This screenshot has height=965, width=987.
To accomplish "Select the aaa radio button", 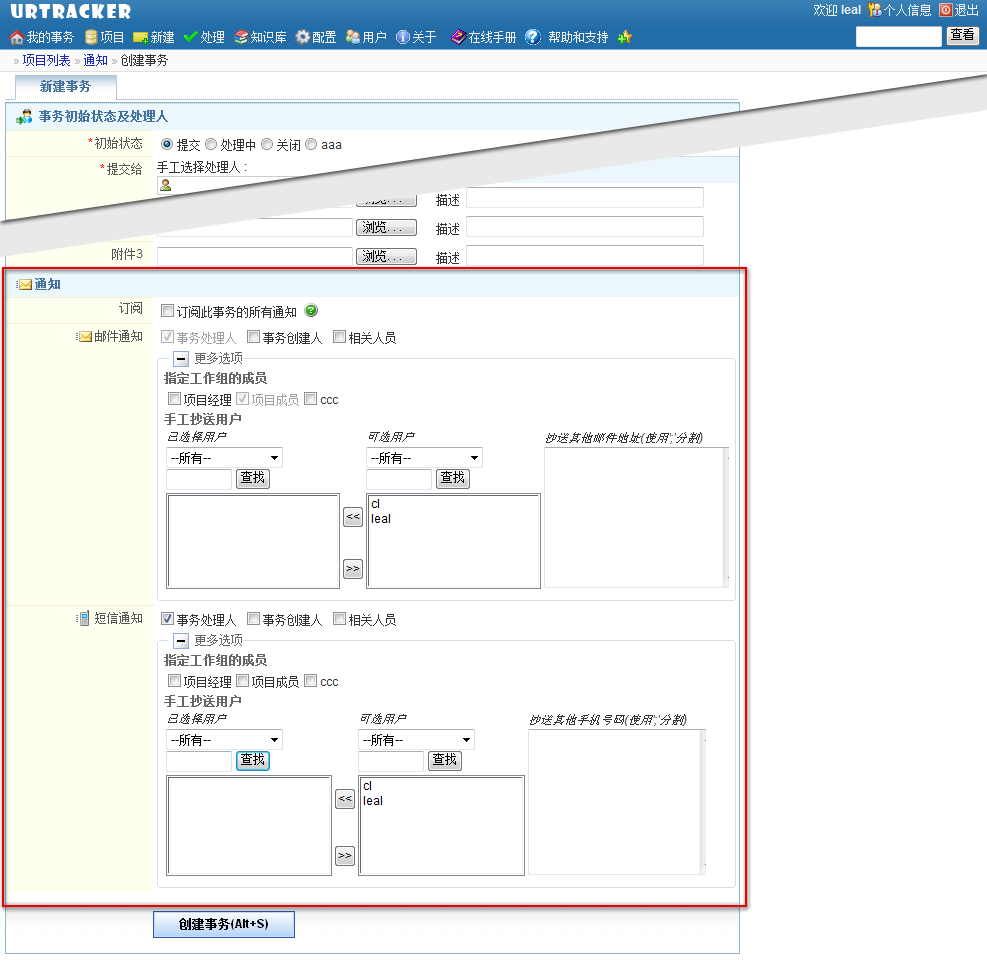I will coord(311,144).
